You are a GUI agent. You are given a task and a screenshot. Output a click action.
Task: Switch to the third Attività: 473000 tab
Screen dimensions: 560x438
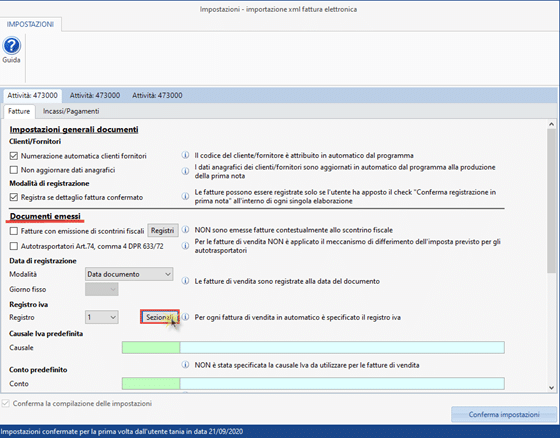(x=157, y=95)
